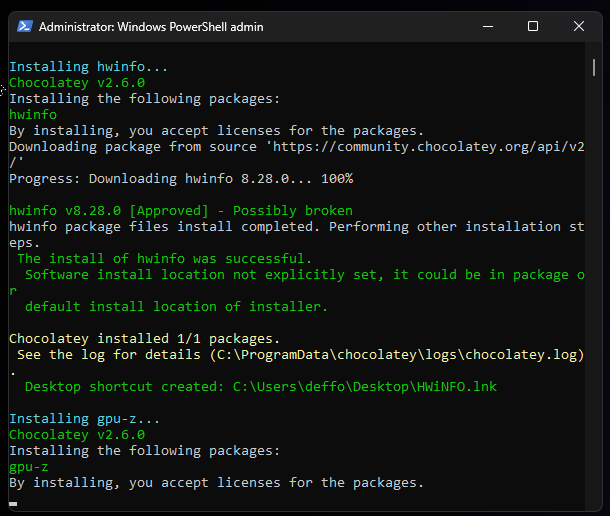Click the green 'gpu-z' package name line
610x516 pixels.
(29, 467)
